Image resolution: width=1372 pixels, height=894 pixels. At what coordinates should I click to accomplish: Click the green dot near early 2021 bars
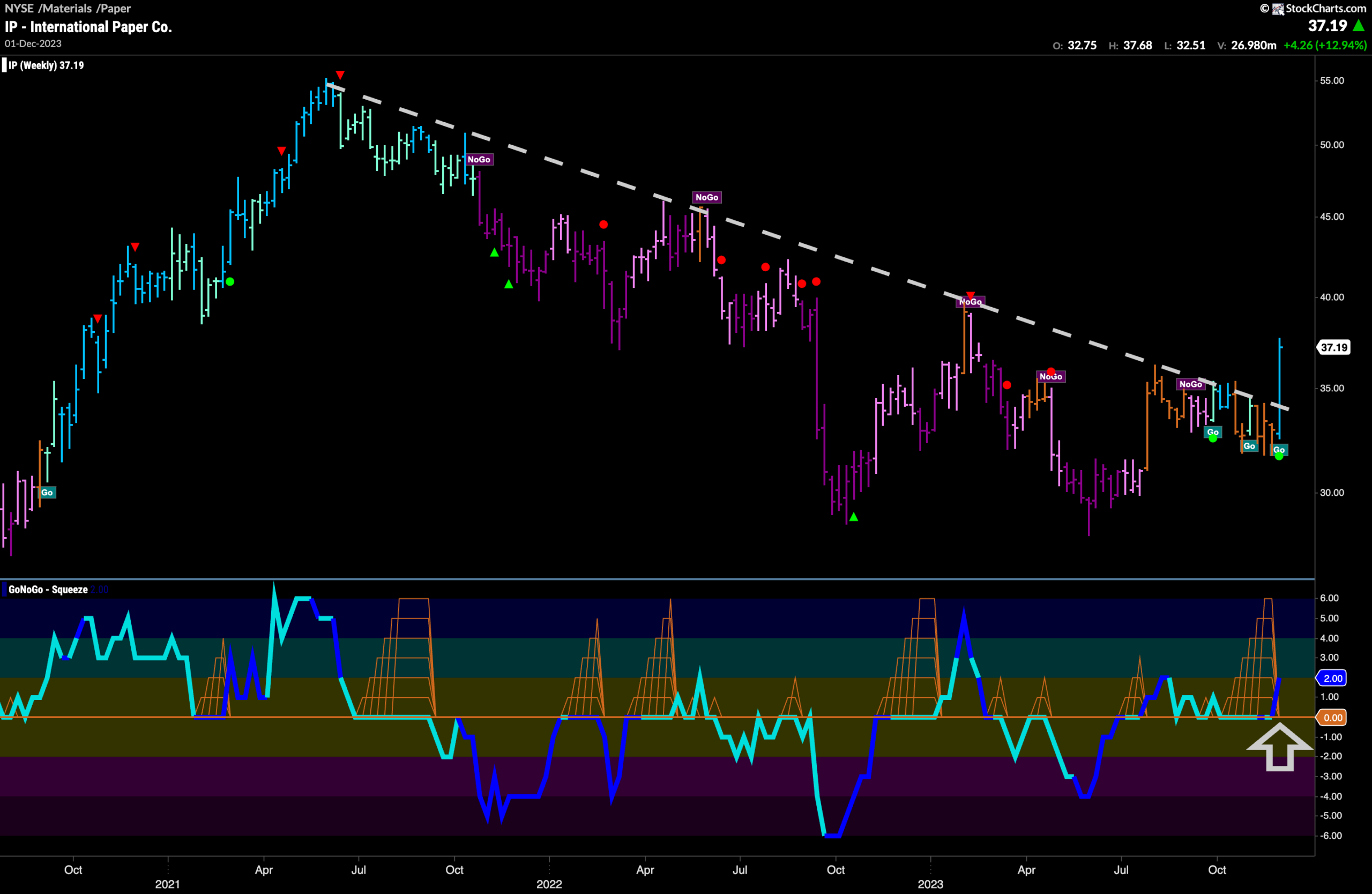[x=230, y=282]
